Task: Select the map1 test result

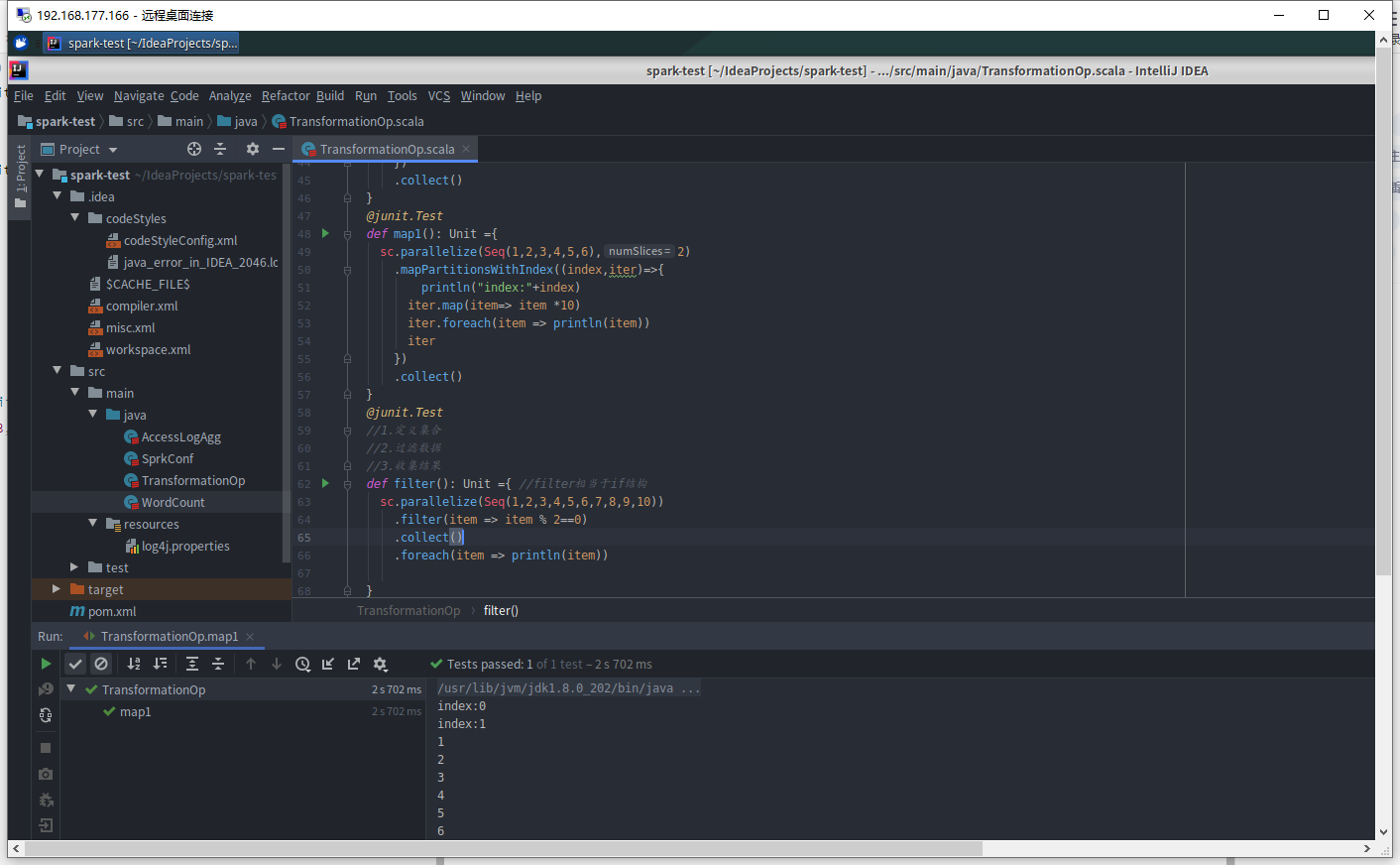Action: pyautogui.click(x=135, y=712)
